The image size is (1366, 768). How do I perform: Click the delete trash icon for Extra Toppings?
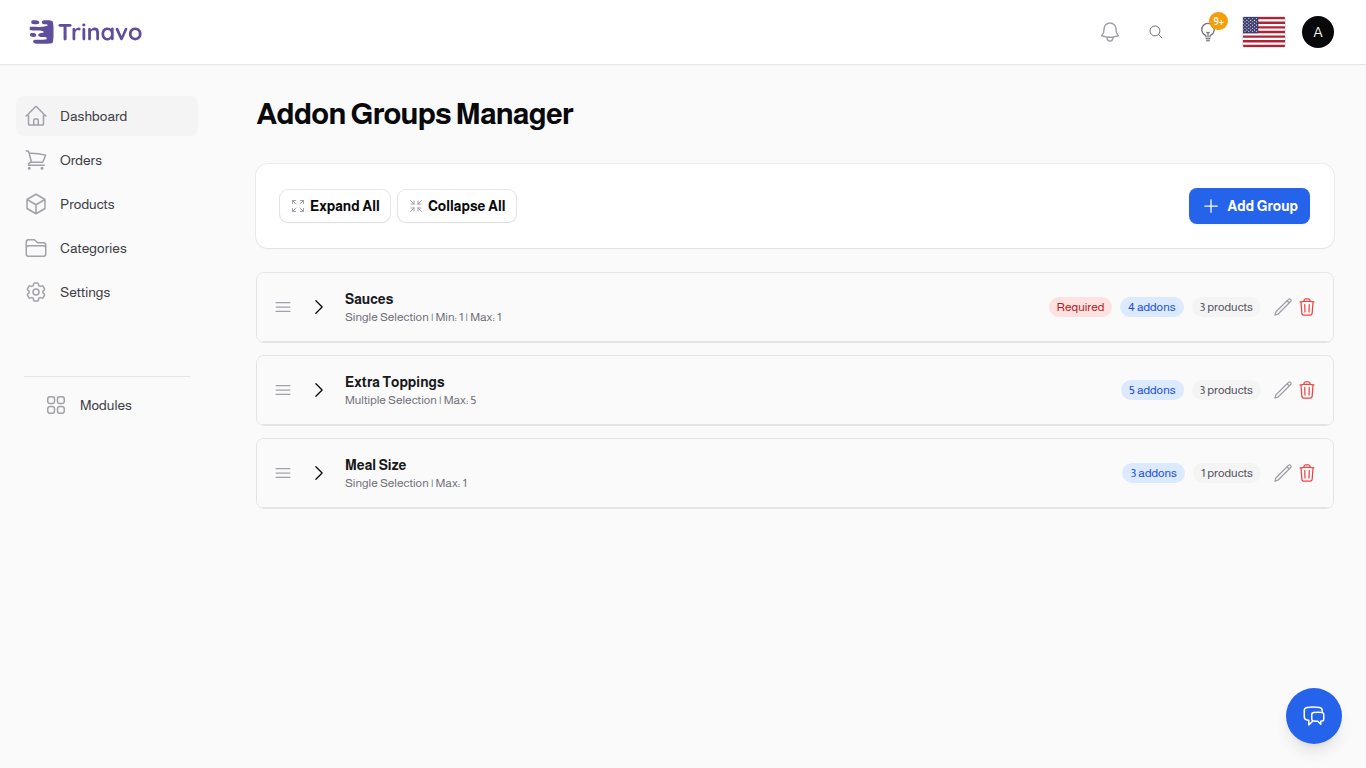(1307, 390)
